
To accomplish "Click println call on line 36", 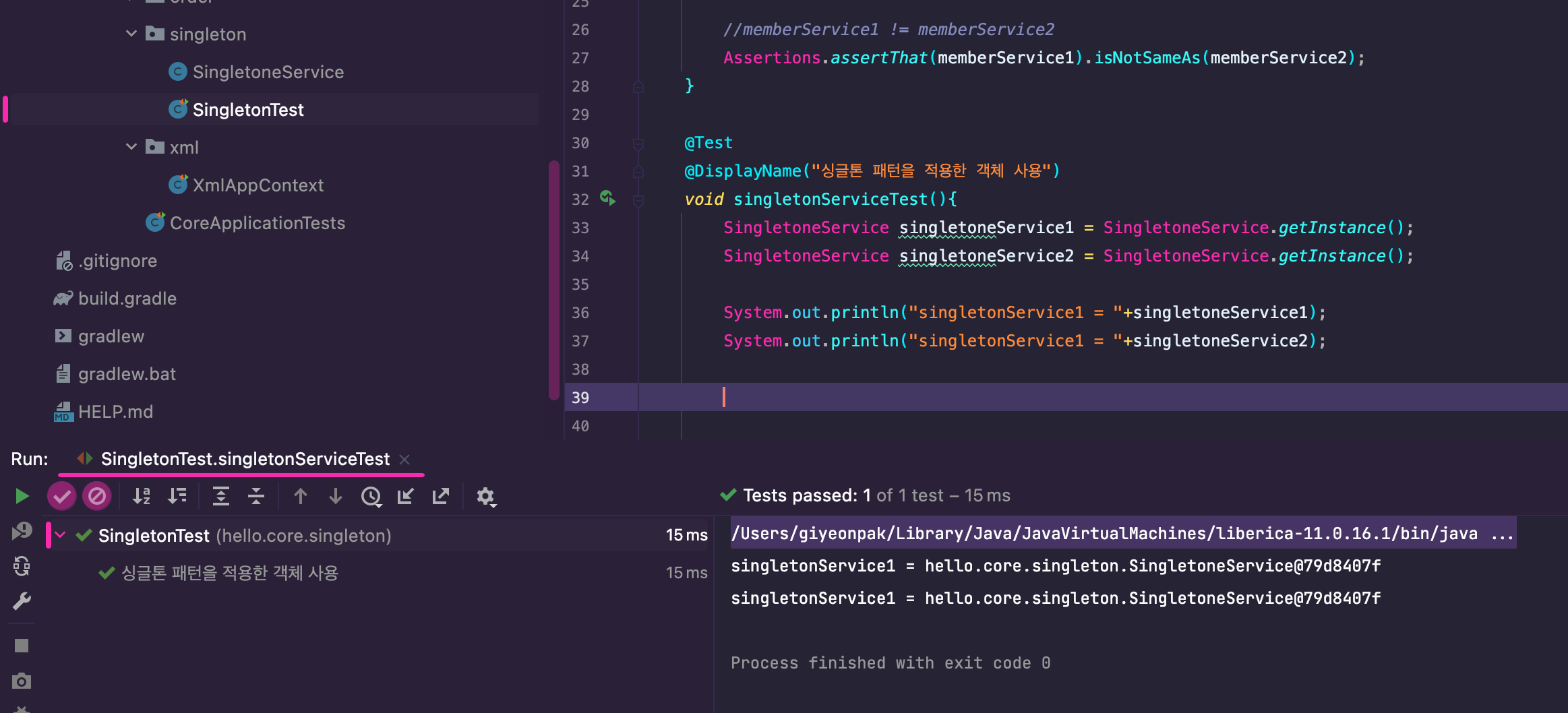I will tap(864, 313).
